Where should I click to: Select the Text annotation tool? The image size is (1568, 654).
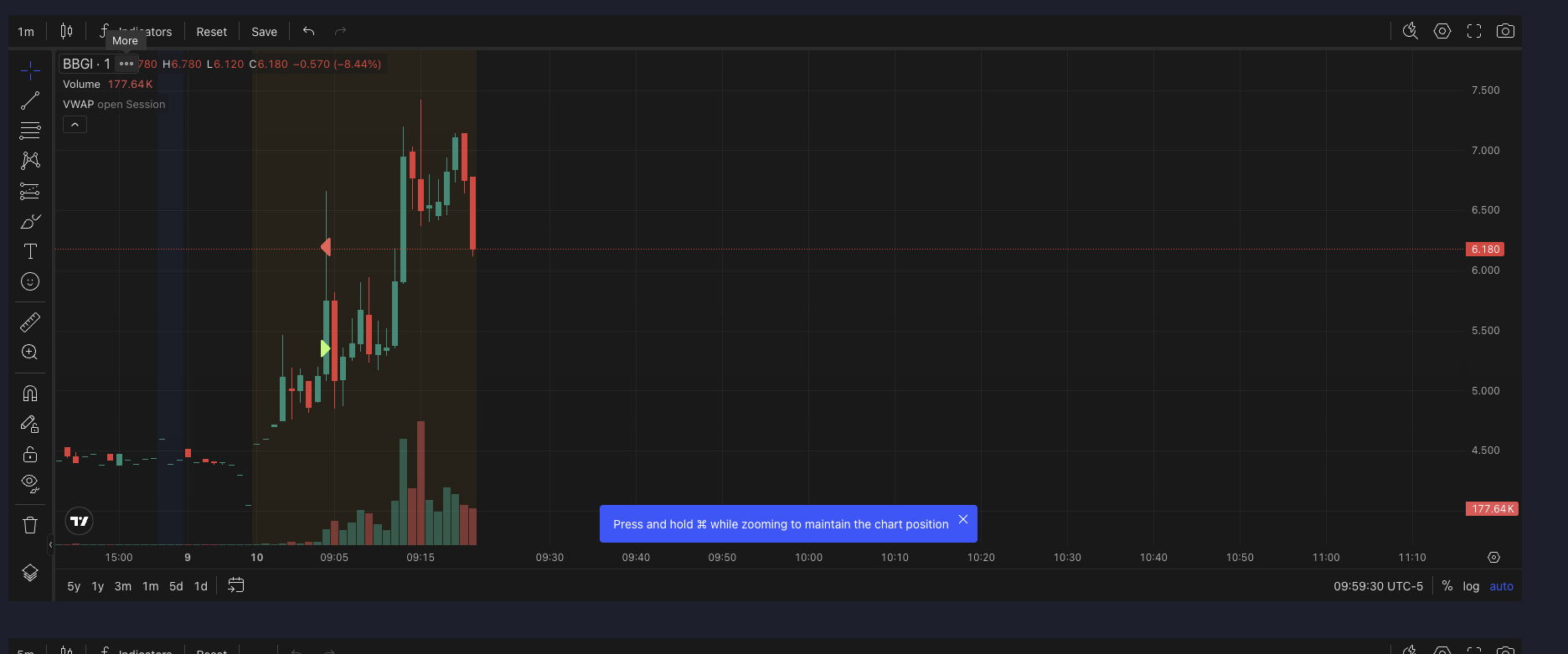tap(30, 251)
